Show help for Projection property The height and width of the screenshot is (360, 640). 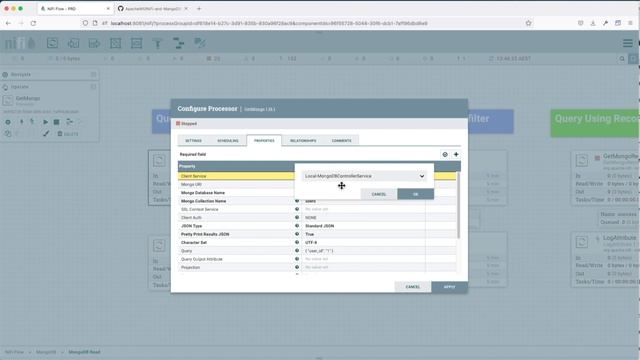pos(297,267)
